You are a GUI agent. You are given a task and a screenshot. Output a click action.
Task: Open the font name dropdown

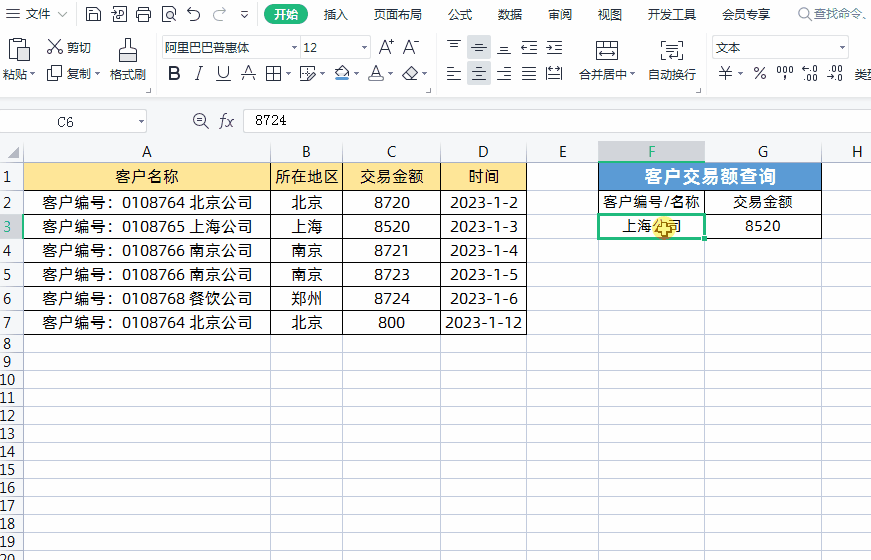[x=294, y=48]
